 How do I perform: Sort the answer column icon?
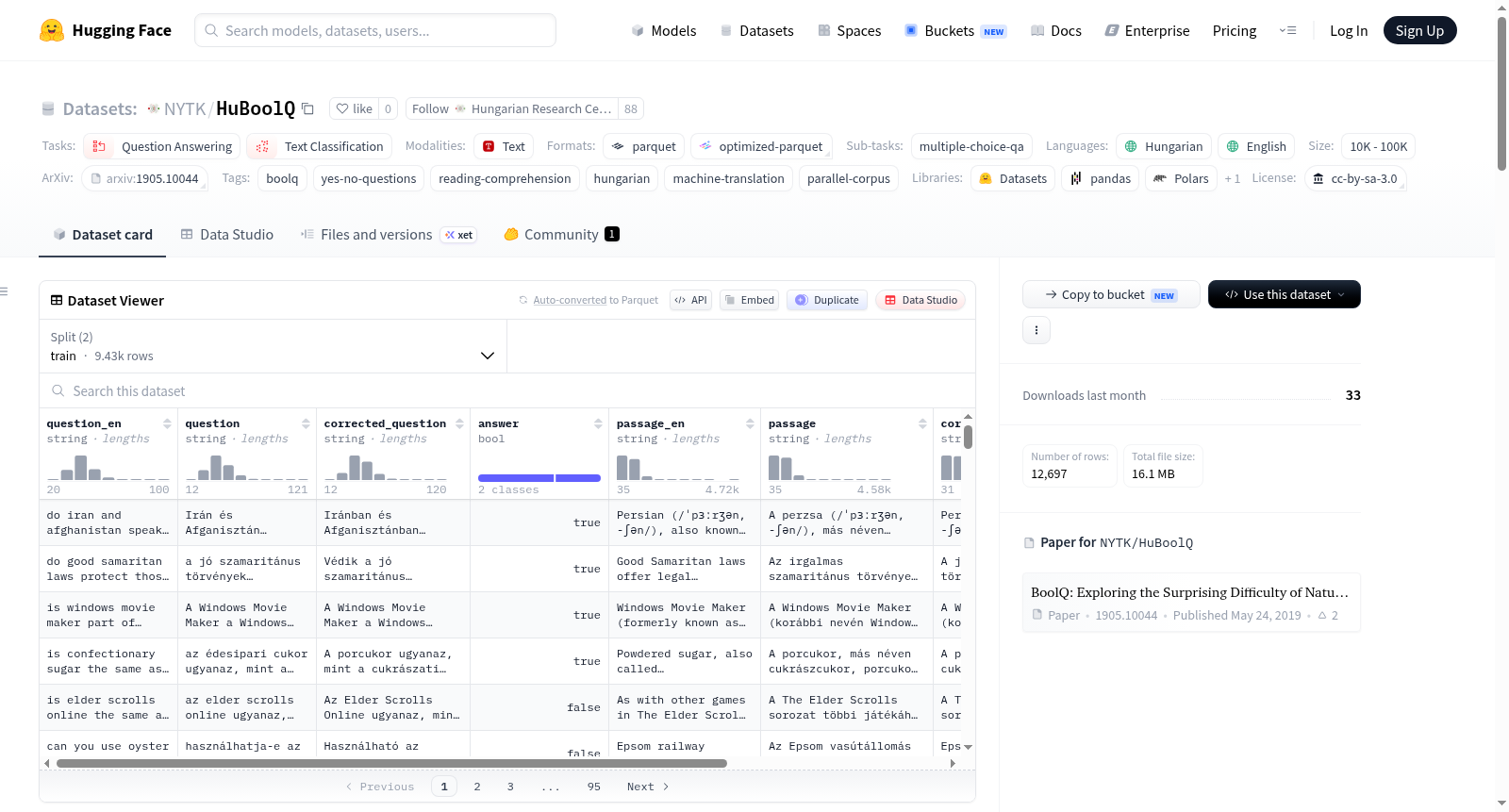click(598, 423)
